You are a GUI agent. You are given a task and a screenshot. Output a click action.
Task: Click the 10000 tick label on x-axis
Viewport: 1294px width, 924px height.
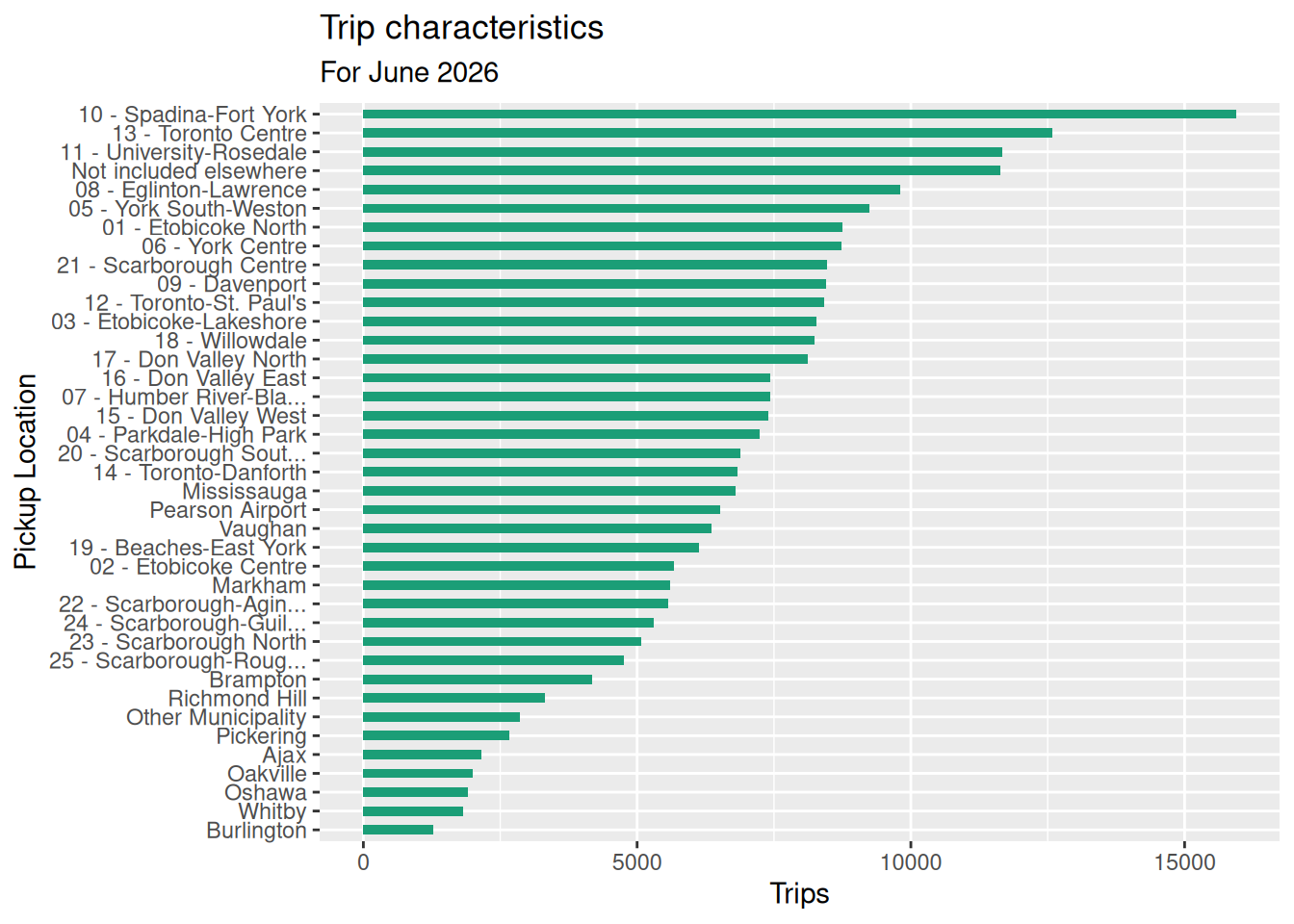[x=911, y=862]
